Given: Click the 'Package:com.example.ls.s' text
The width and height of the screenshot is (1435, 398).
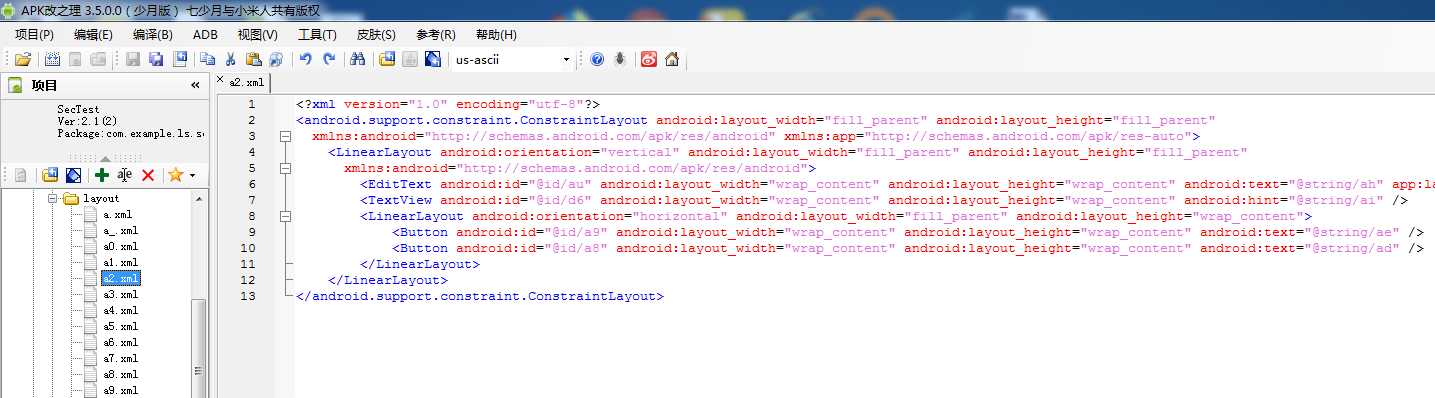Looking at the screenshot, I should click(x=131, y=133).
